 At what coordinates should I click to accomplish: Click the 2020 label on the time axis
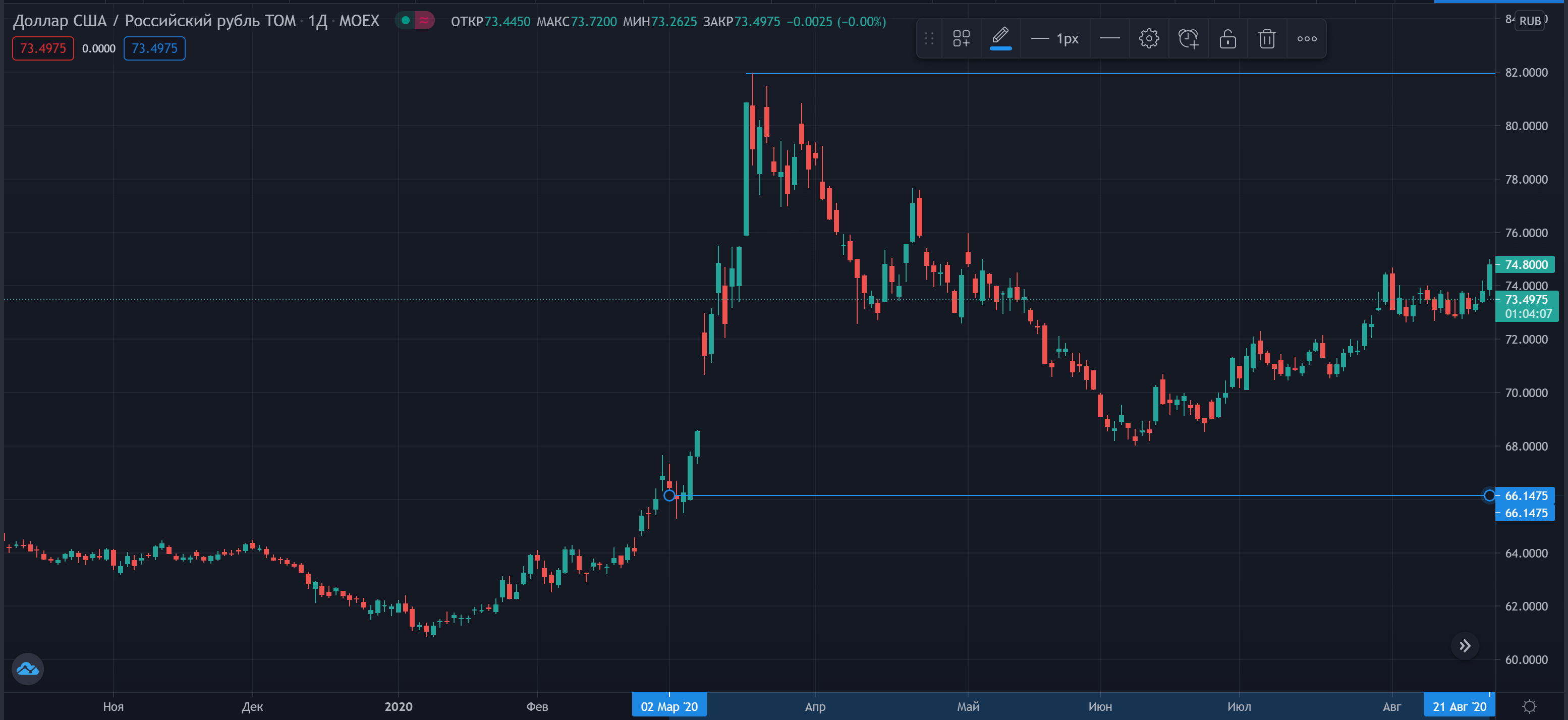[399, 706]
